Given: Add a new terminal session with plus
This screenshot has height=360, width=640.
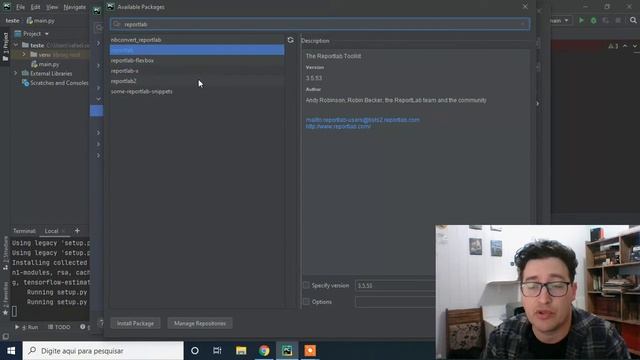Looking at the screenshot, I should [77, 231].
